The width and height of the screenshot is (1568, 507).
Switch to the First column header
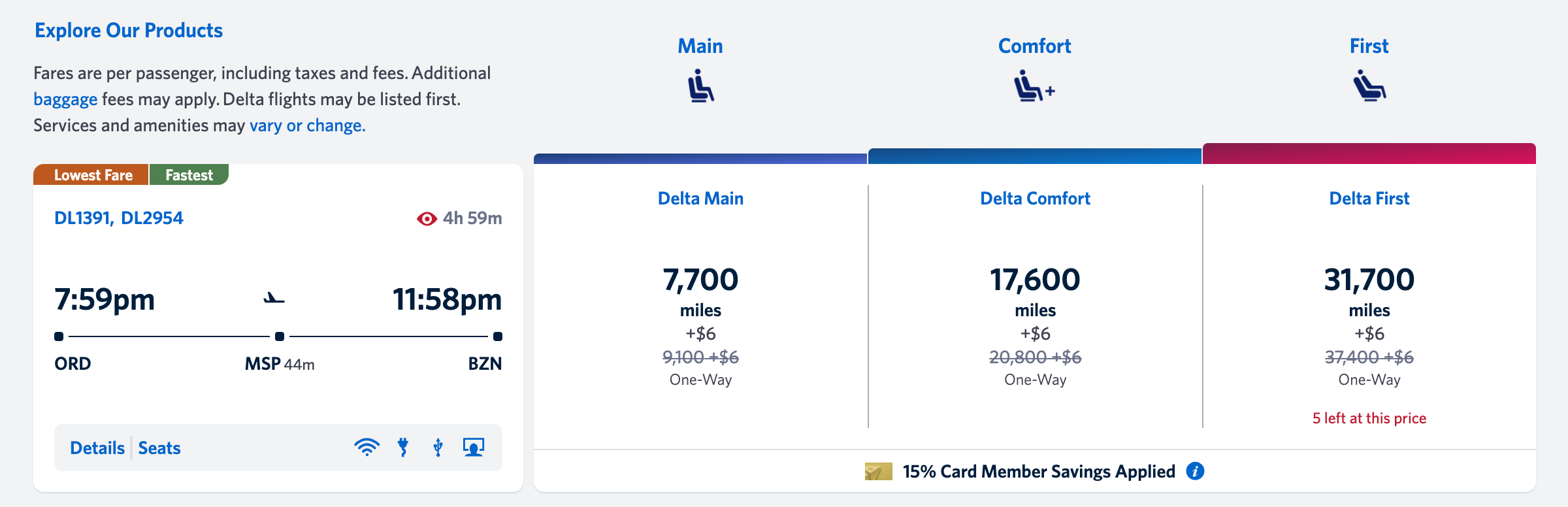tap(1369, 46)
